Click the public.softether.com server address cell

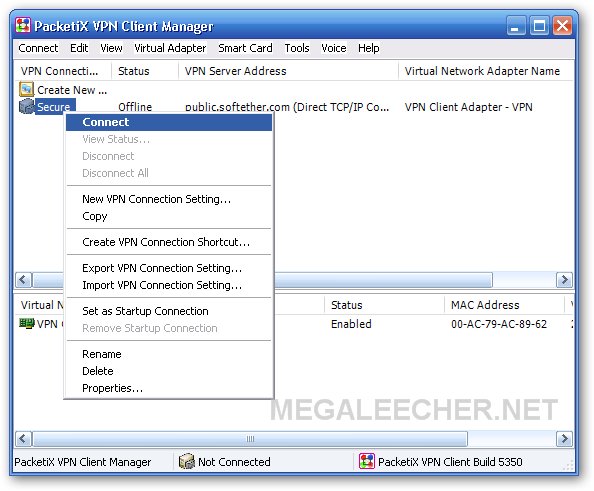[287, 107]
